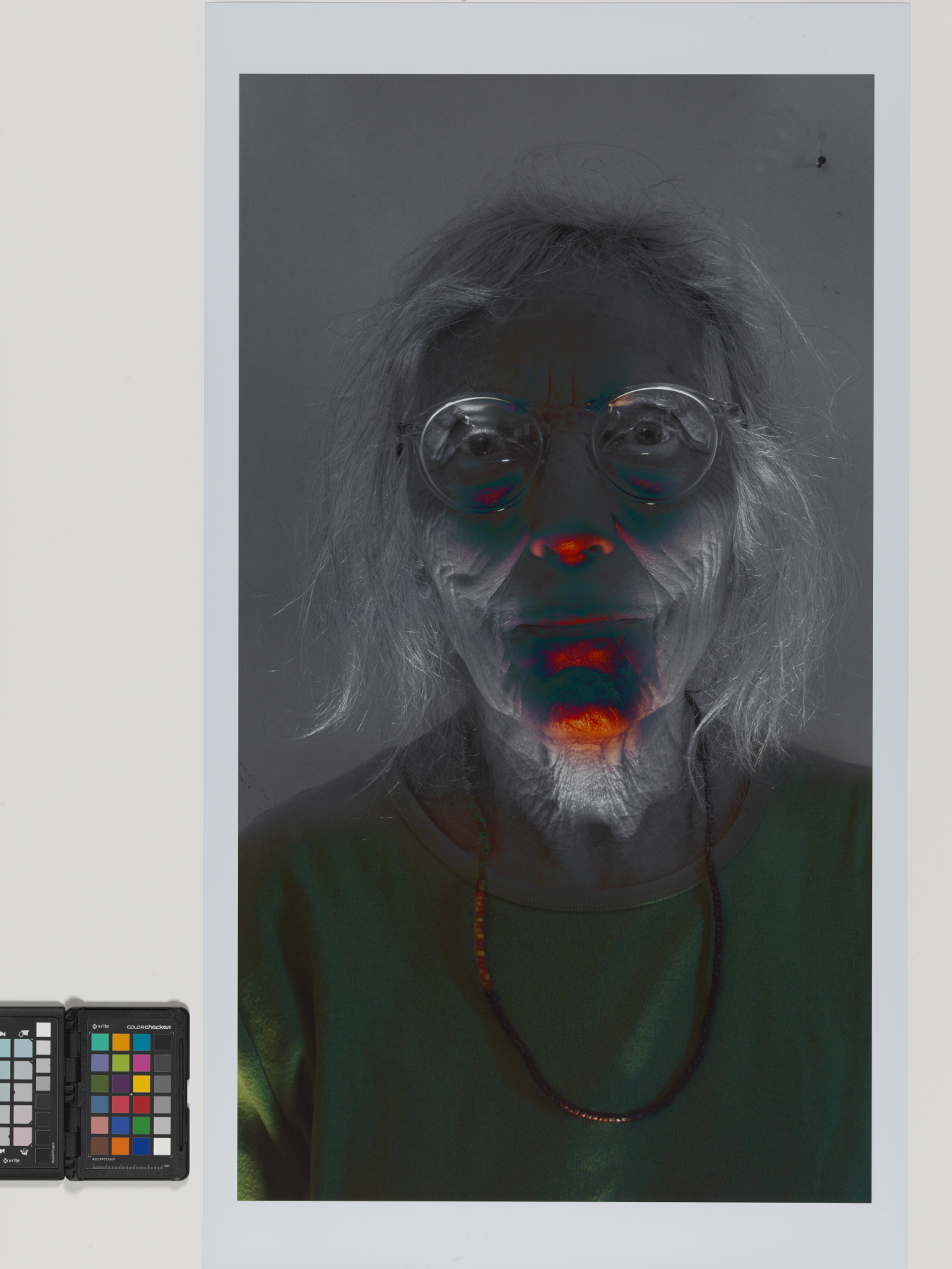Click the white patch on the right ColorChecker panel

pyautogui.click(x=163, y=1145)
